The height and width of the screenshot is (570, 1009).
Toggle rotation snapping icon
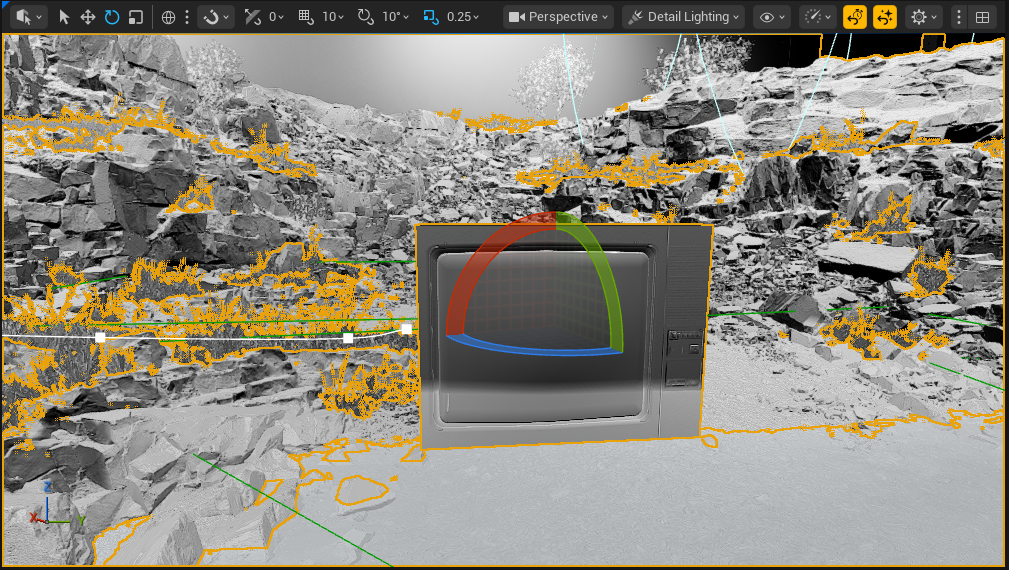366,17
